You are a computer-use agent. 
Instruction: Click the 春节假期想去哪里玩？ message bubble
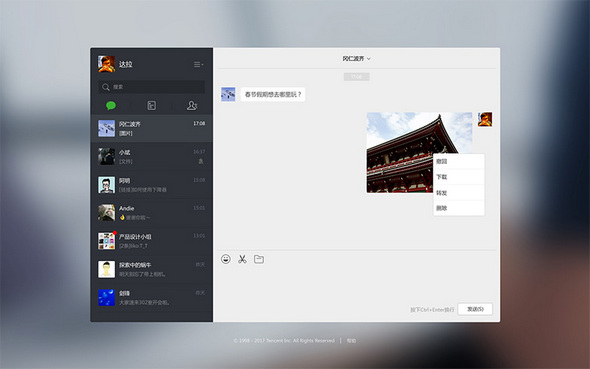click(273, 94)
